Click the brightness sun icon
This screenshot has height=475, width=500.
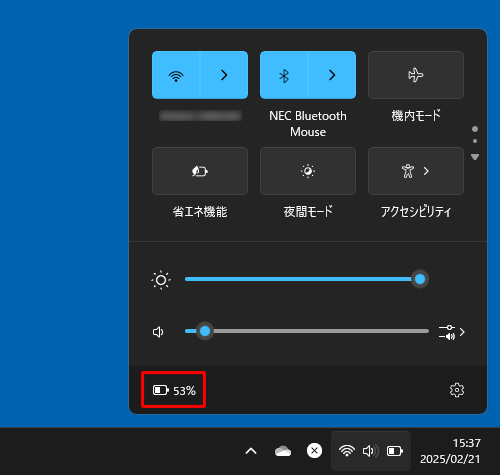(x=161, y=280)
